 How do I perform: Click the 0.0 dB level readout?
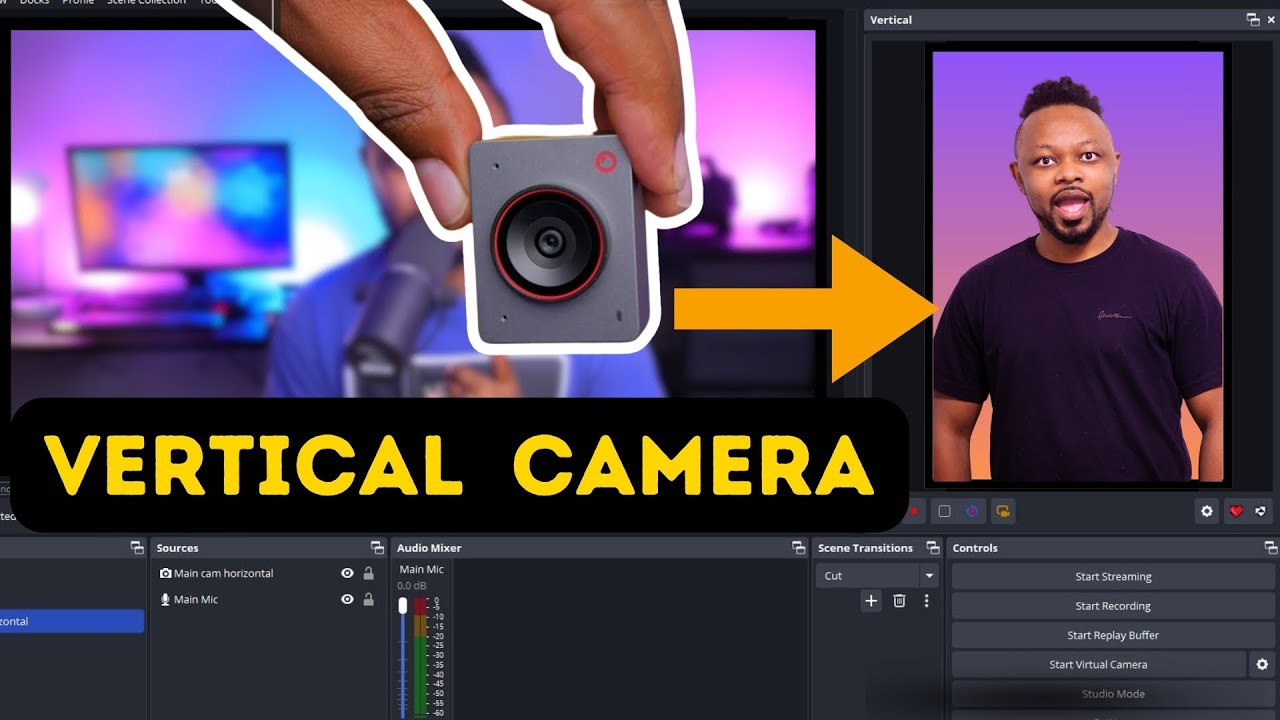412,585
